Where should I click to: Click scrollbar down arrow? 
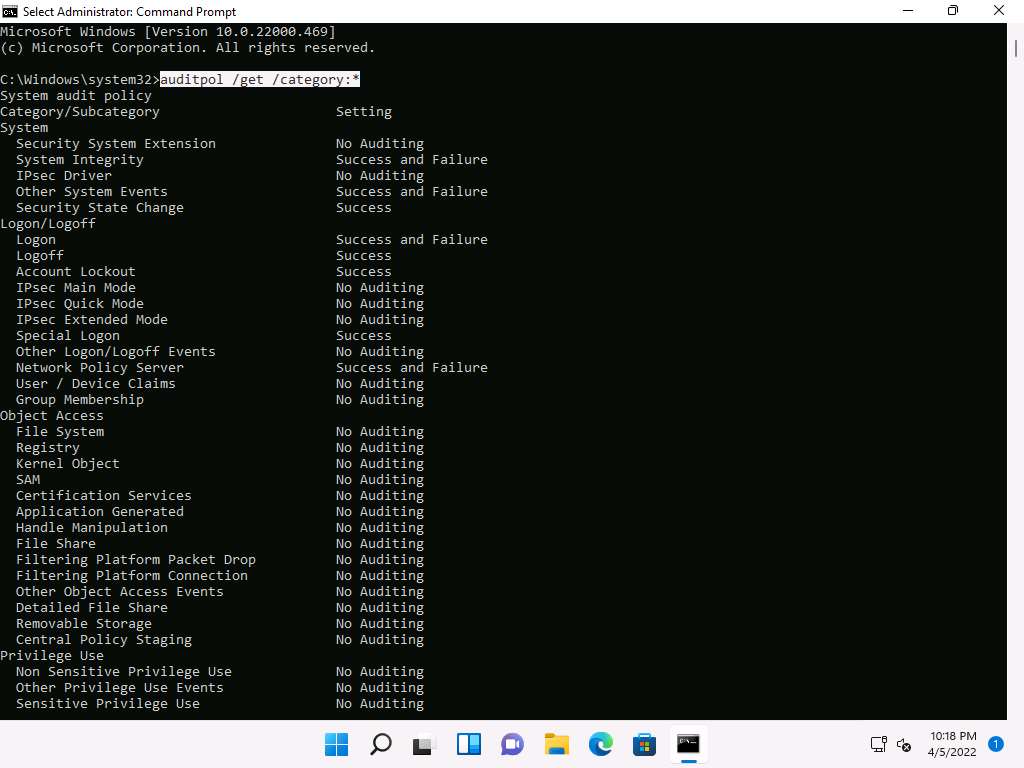[1015, 711]
